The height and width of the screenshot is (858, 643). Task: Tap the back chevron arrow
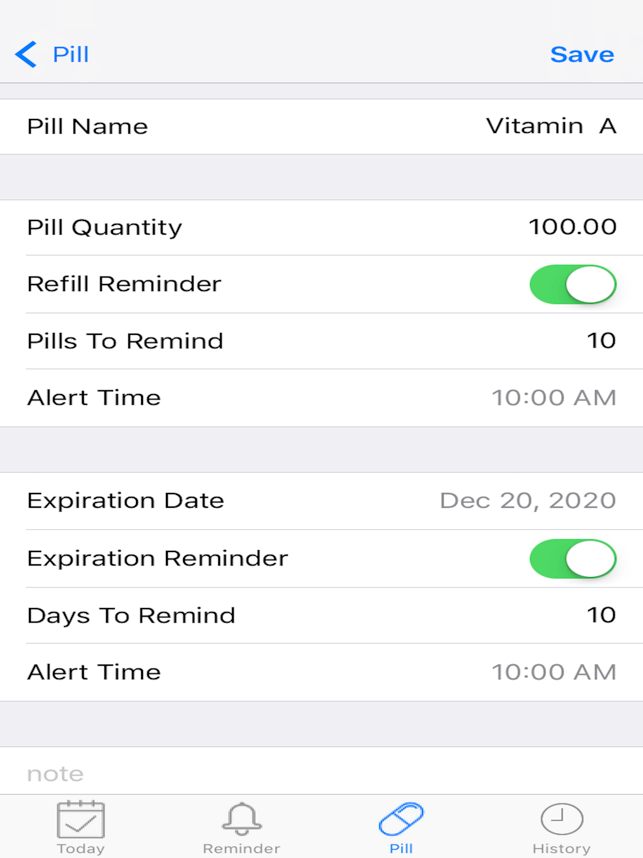(25, 54)
